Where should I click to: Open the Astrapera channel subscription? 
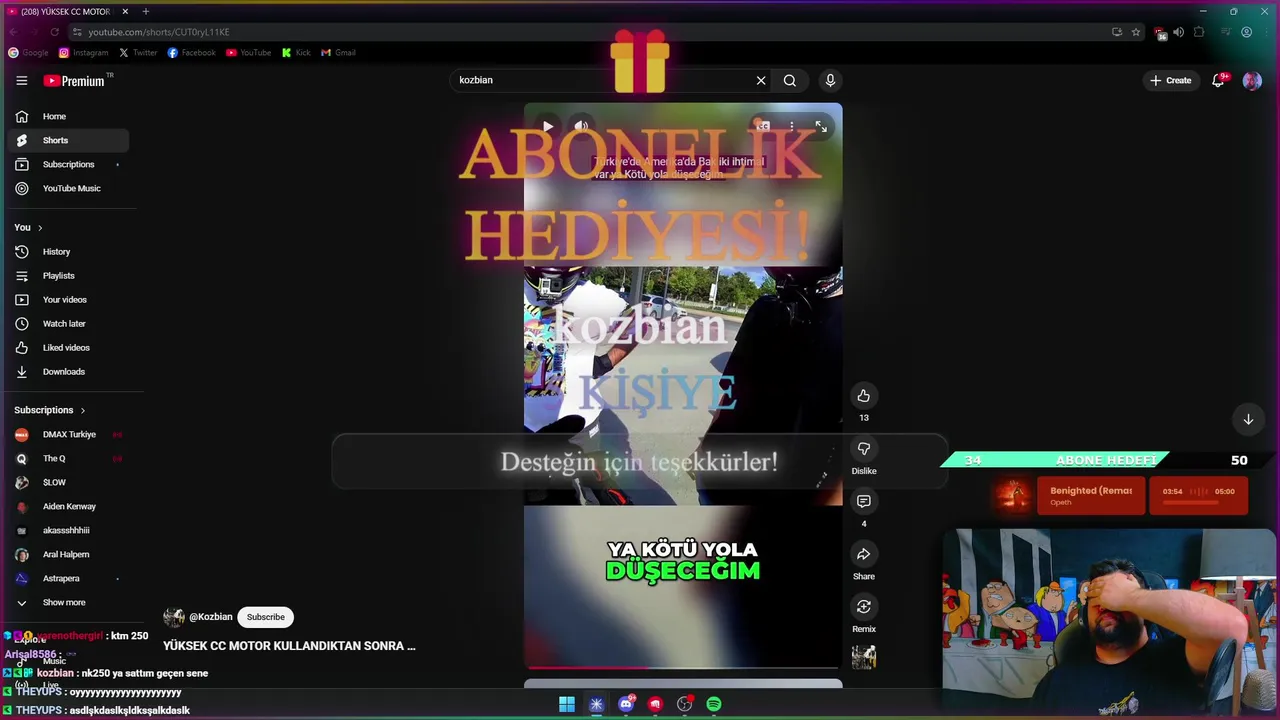coord(66,578)
